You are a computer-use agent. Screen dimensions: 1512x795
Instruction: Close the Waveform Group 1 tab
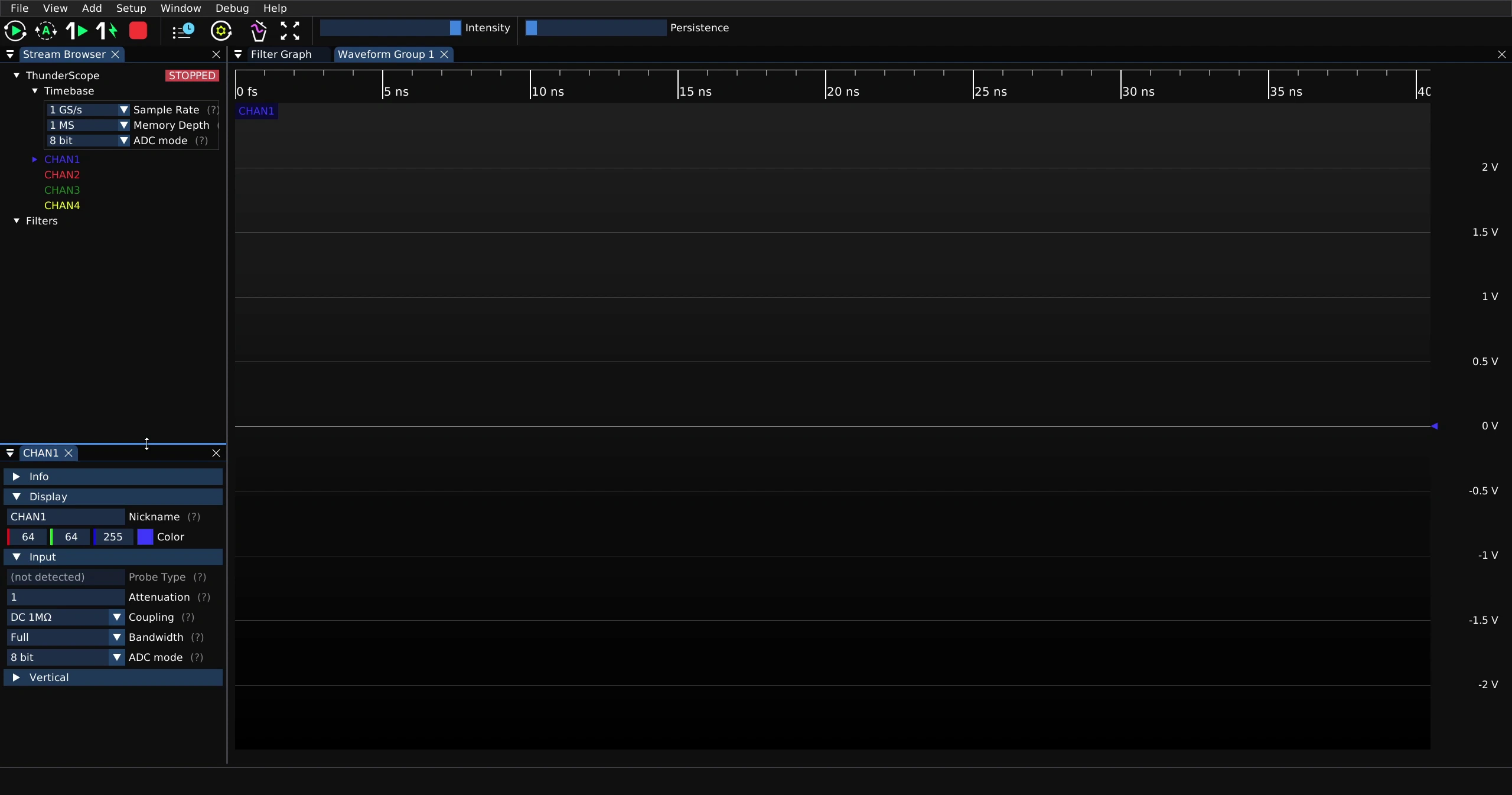pyautogui.click(x=444, y=54)
